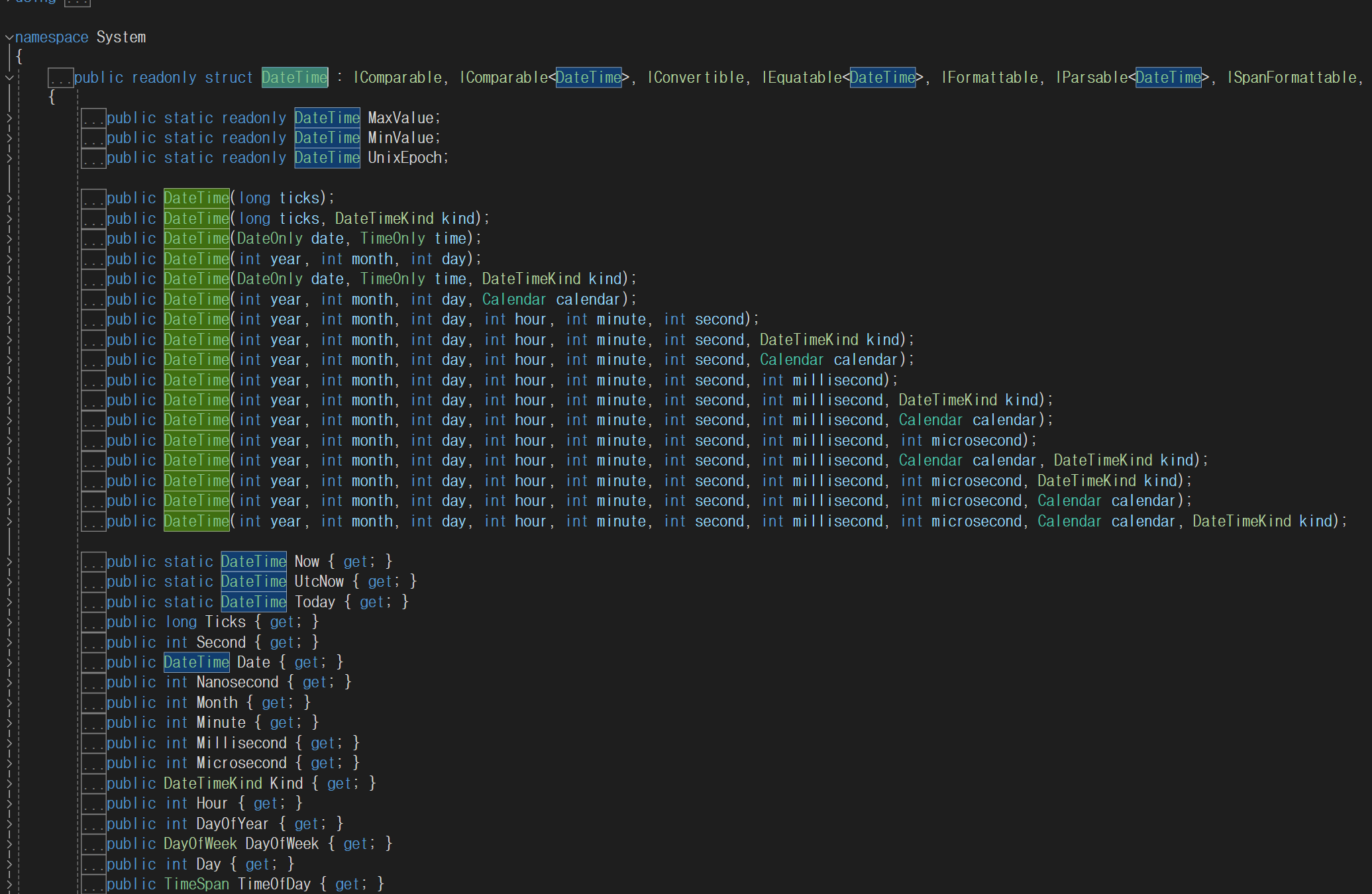Viewport: 1372px width, 894px height.
Task: Open the collapsed ellipsis box before DateTime(int year, int month, int day)
Action: coord(94,260)
